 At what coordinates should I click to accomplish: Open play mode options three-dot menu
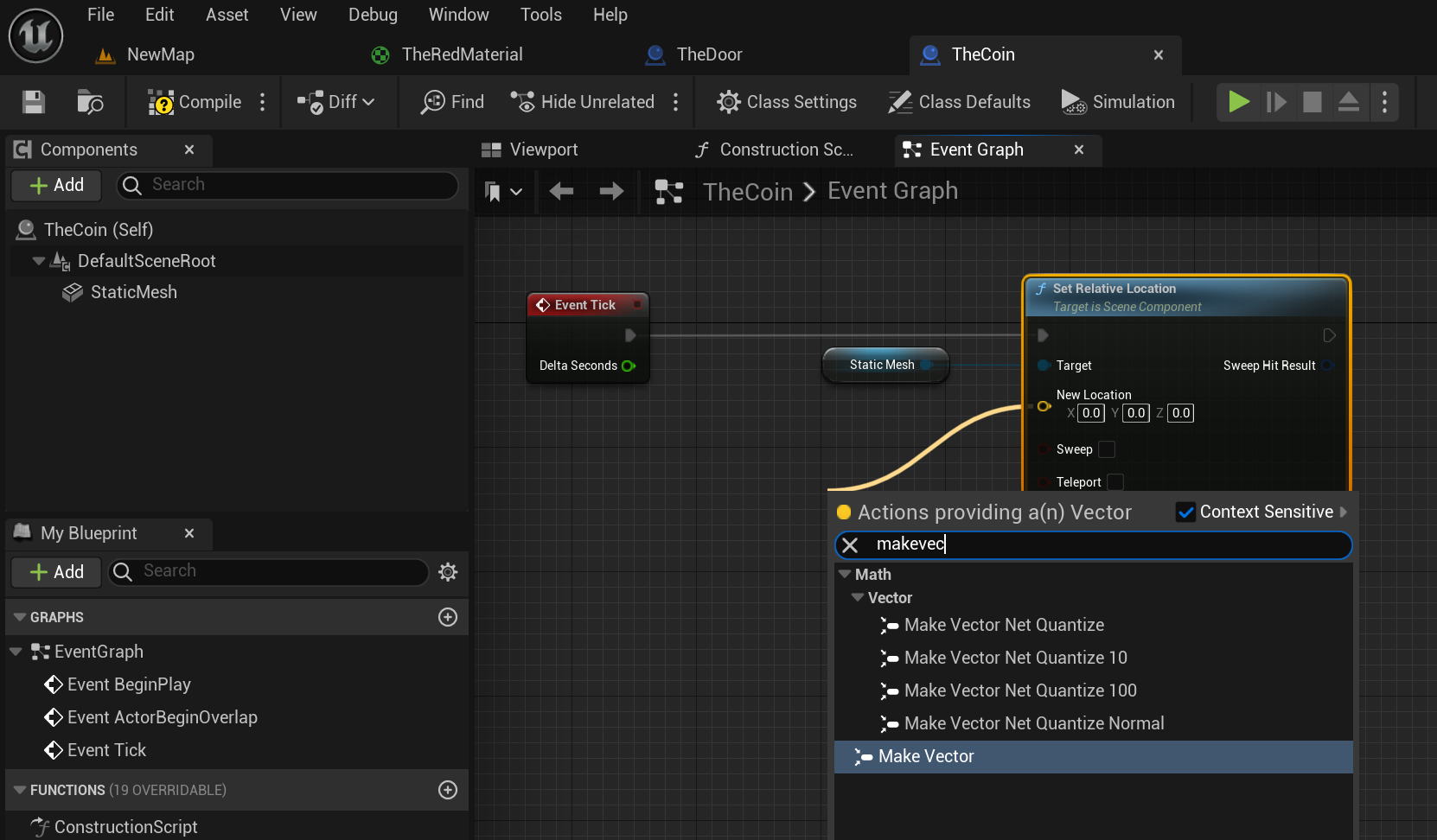tap(1385, 102)
